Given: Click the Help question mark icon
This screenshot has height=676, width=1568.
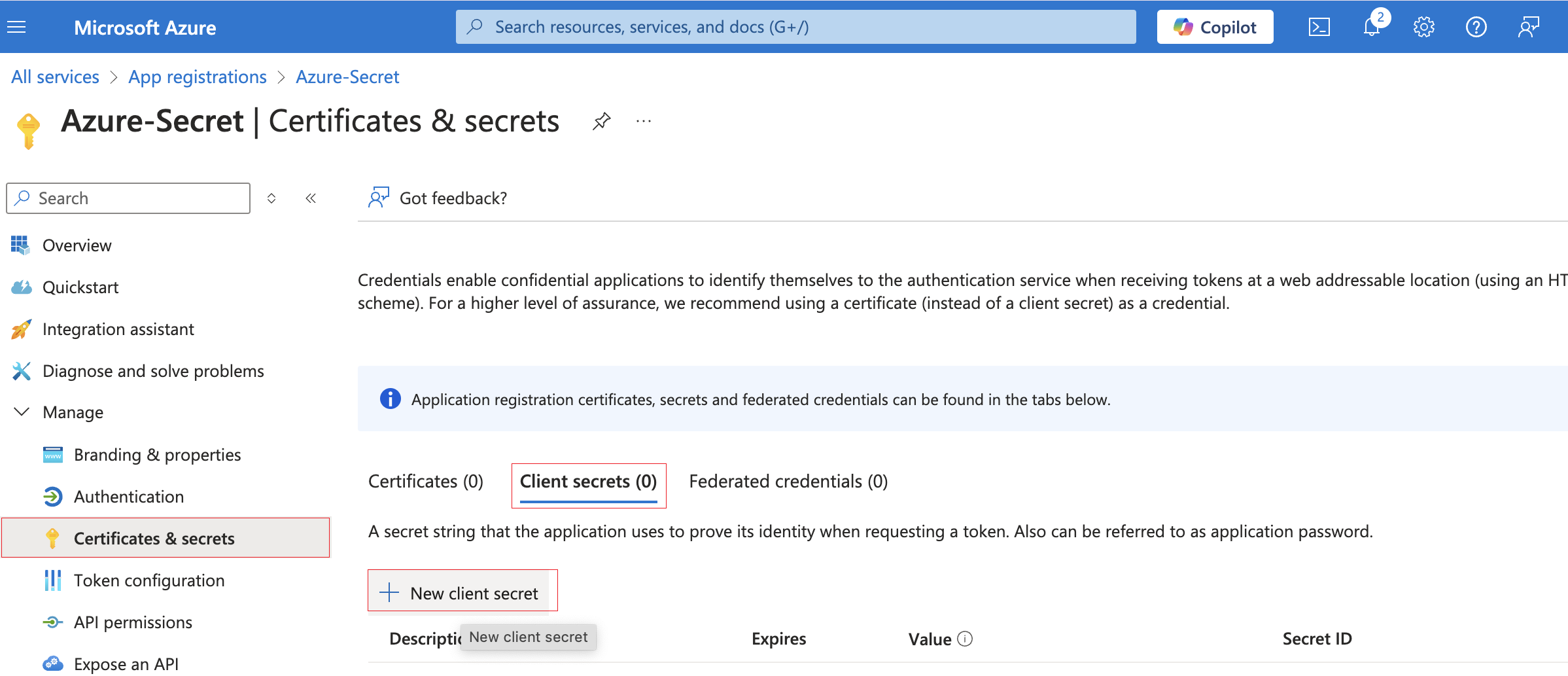Looking at the screenshot, I should pos(1476,27).
